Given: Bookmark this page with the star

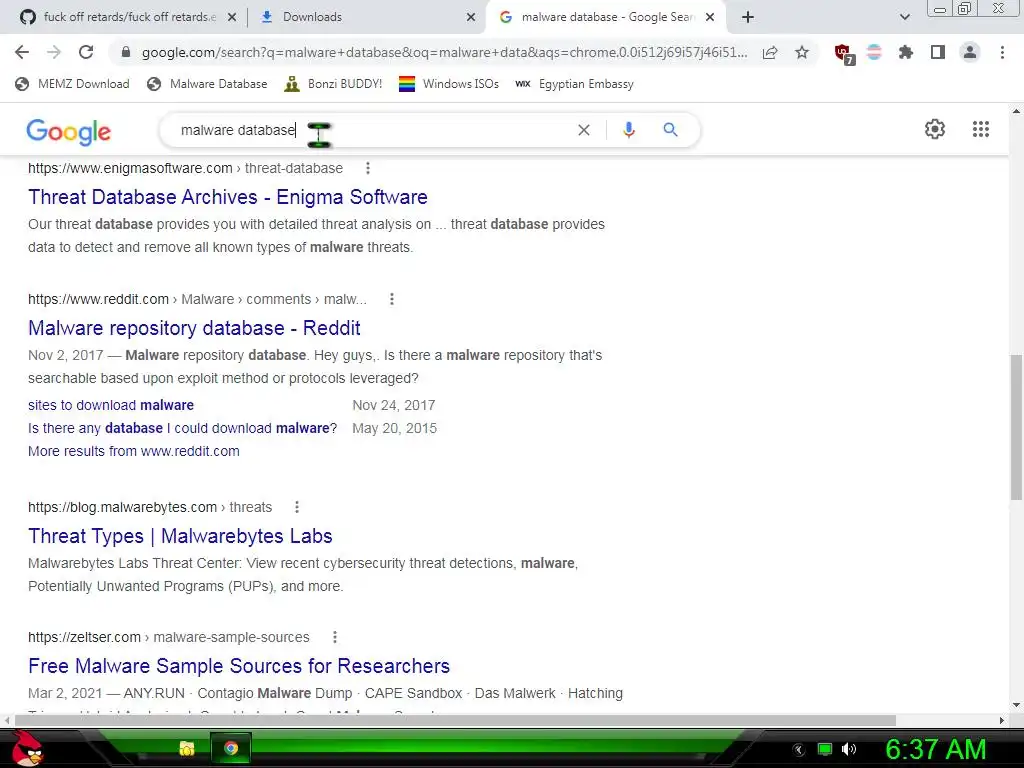Looking at the screenshot, I should click(802, 52).
